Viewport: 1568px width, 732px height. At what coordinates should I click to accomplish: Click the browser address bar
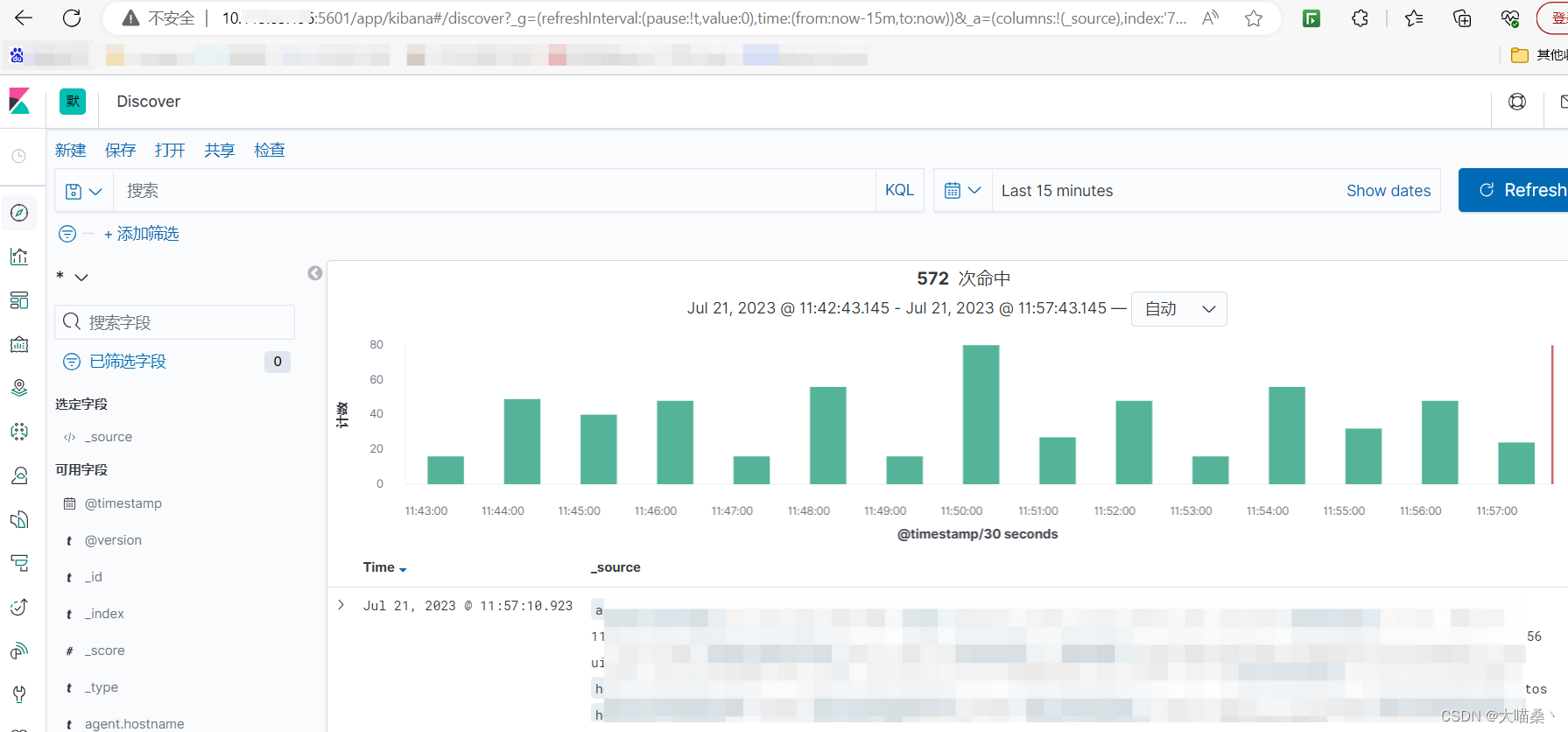click(692, 18)
